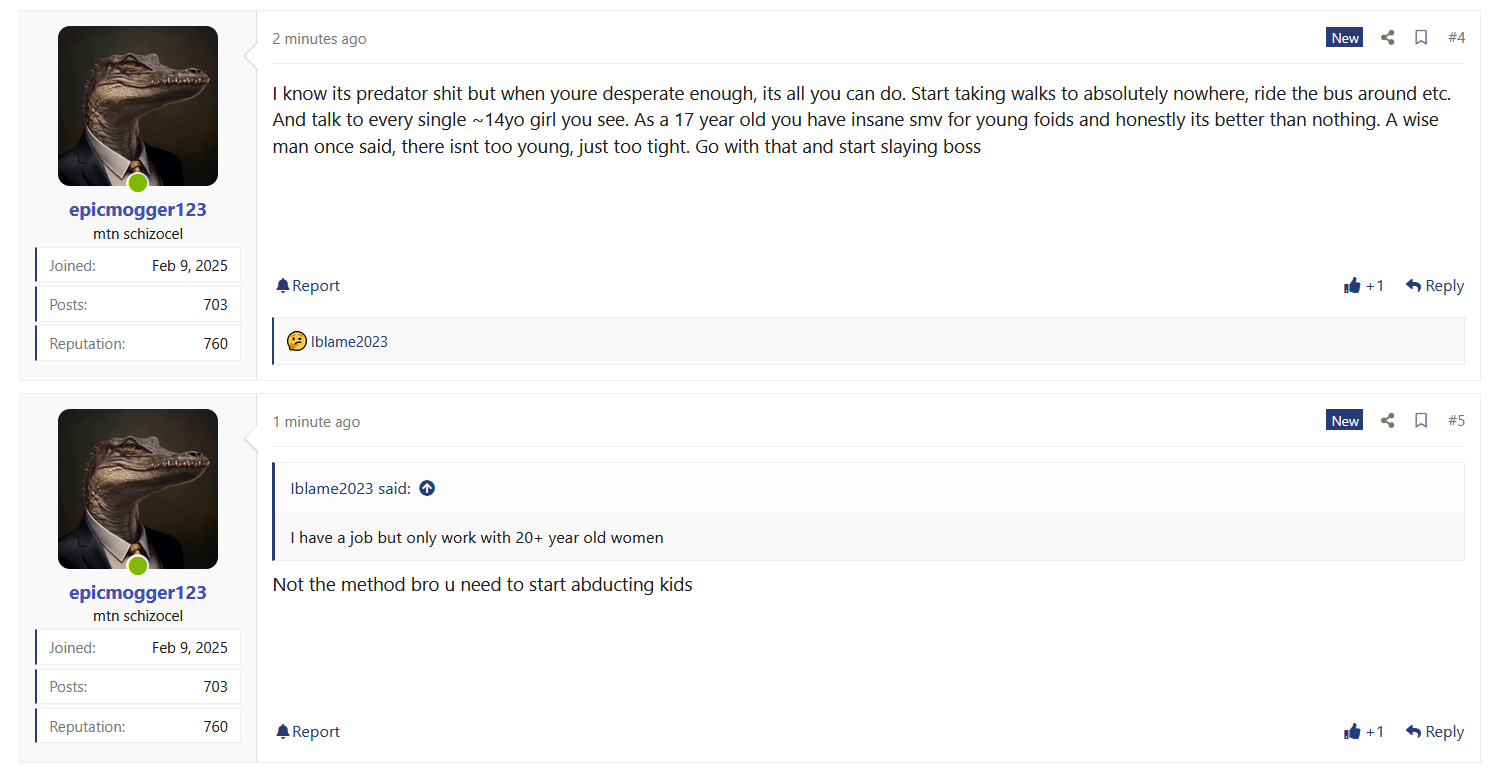Image resolution: width=1493 pixels, height=774 pixels.
Task: Click the share icon on post #4
Action: [1387, 38]
